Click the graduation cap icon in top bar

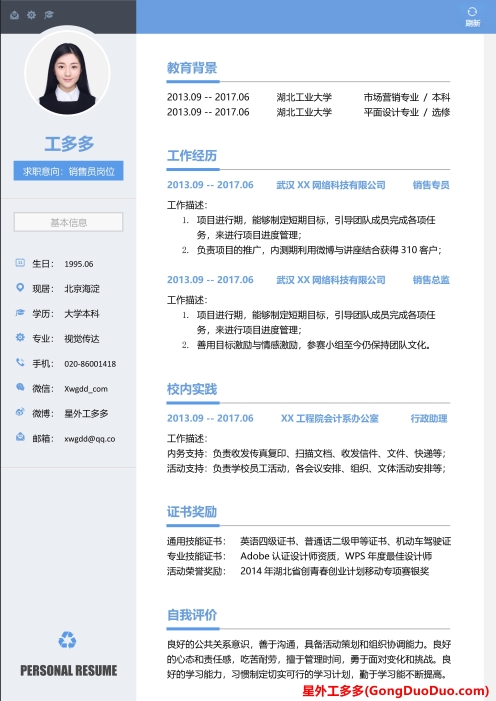(x=48, y=15)
